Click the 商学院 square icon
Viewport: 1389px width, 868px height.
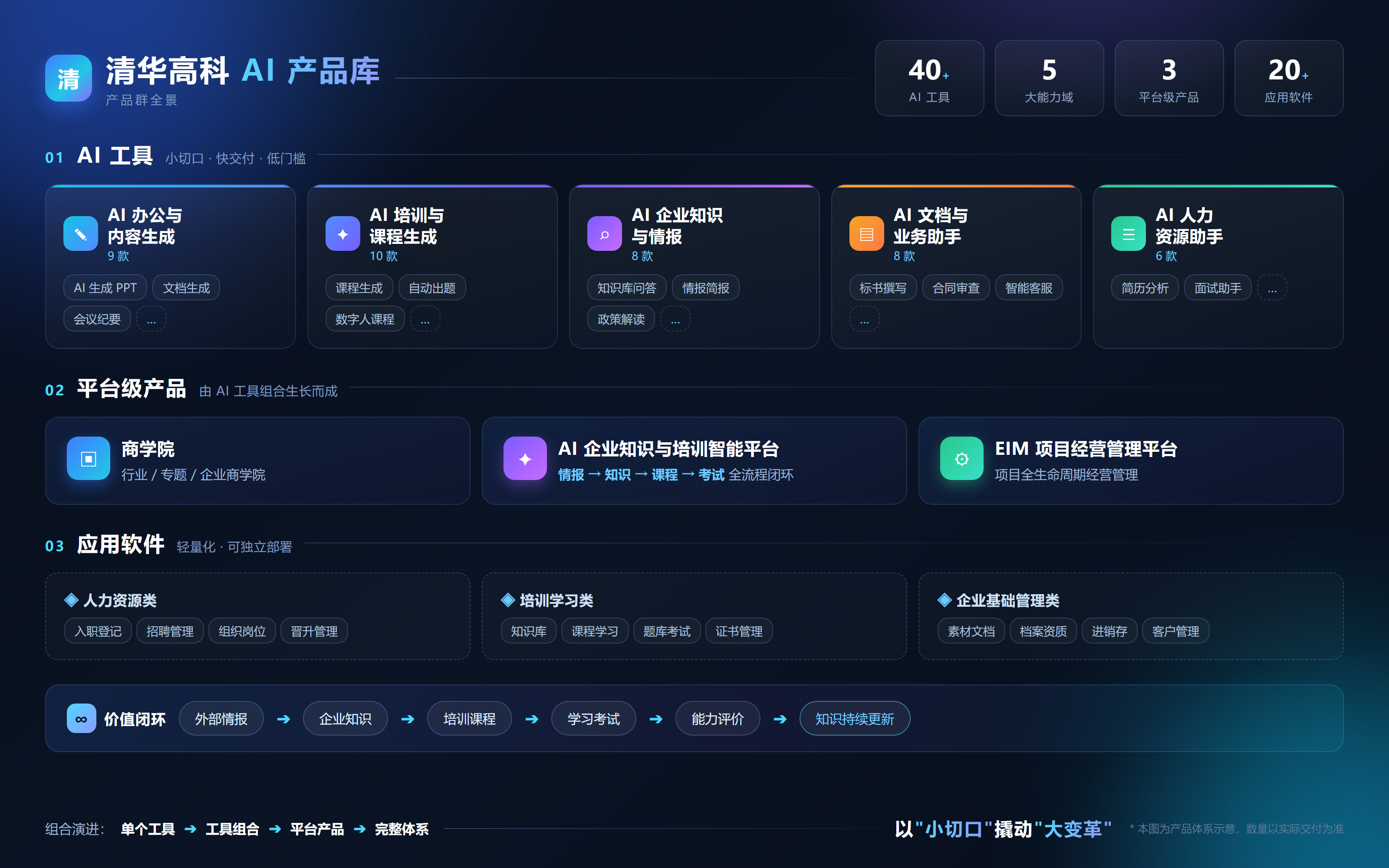[89, 458]
